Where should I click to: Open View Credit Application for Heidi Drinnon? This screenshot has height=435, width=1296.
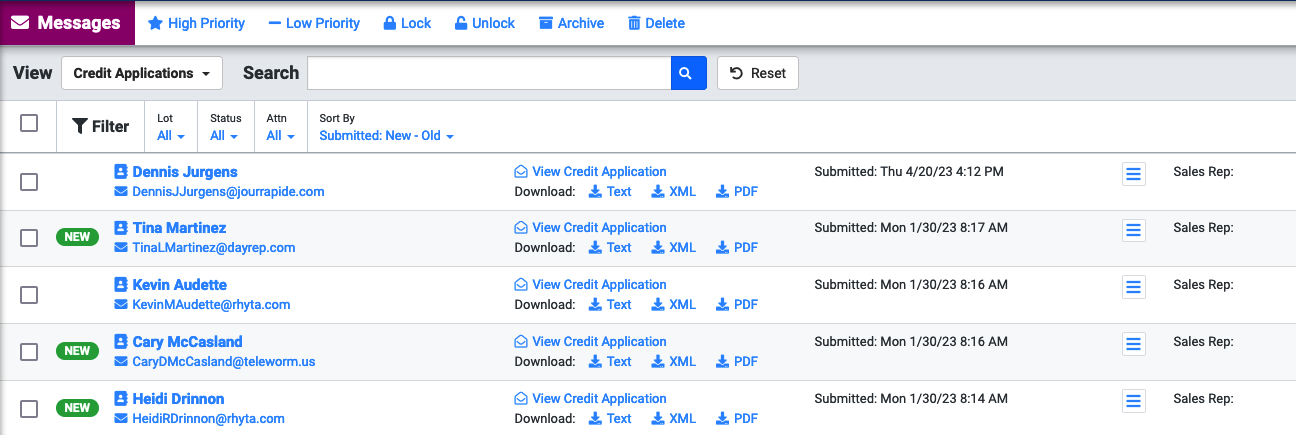(590, 398)
